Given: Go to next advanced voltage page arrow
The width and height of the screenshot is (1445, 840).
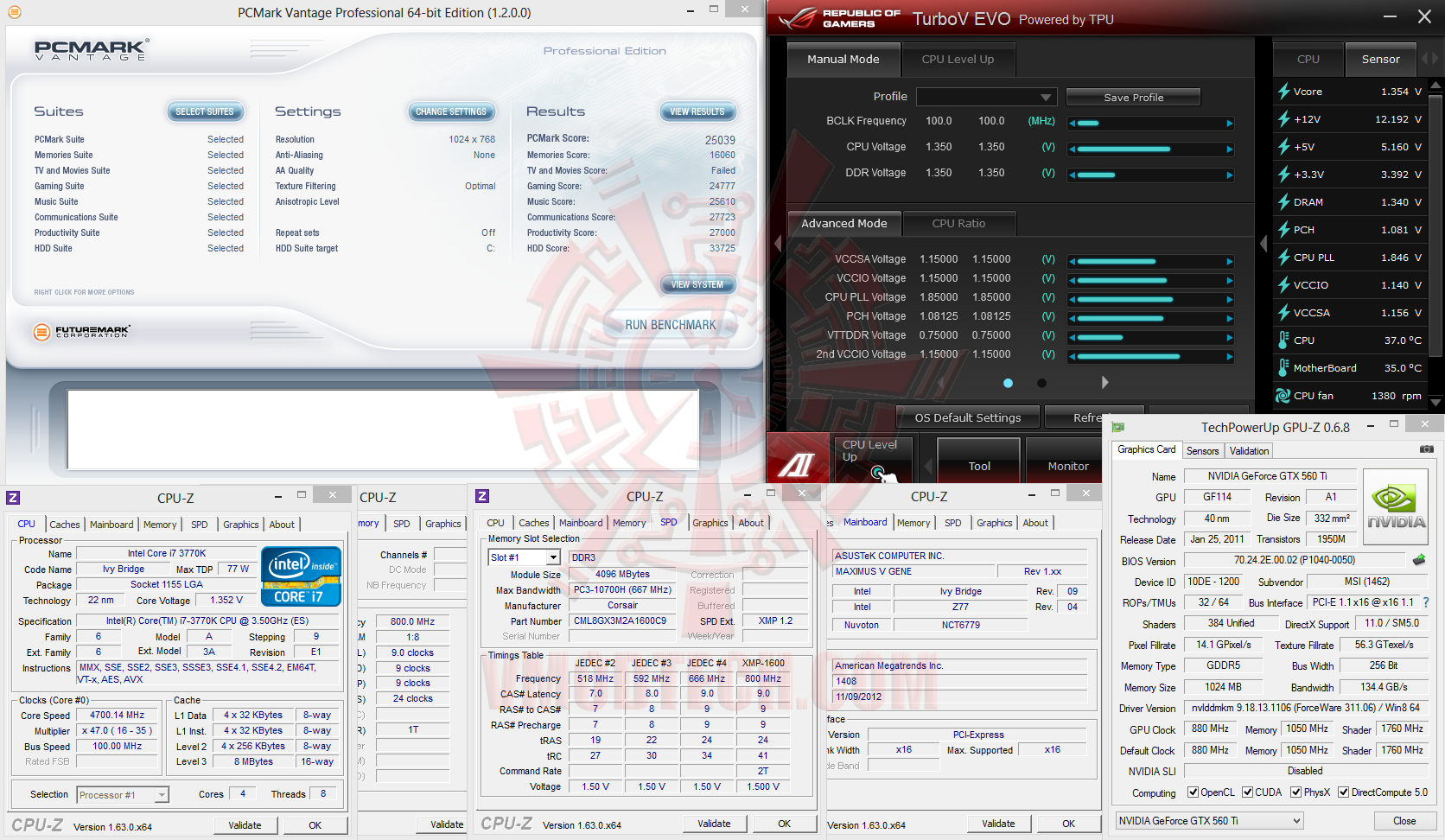Looking at the screenshot, I should point(1104,382).
